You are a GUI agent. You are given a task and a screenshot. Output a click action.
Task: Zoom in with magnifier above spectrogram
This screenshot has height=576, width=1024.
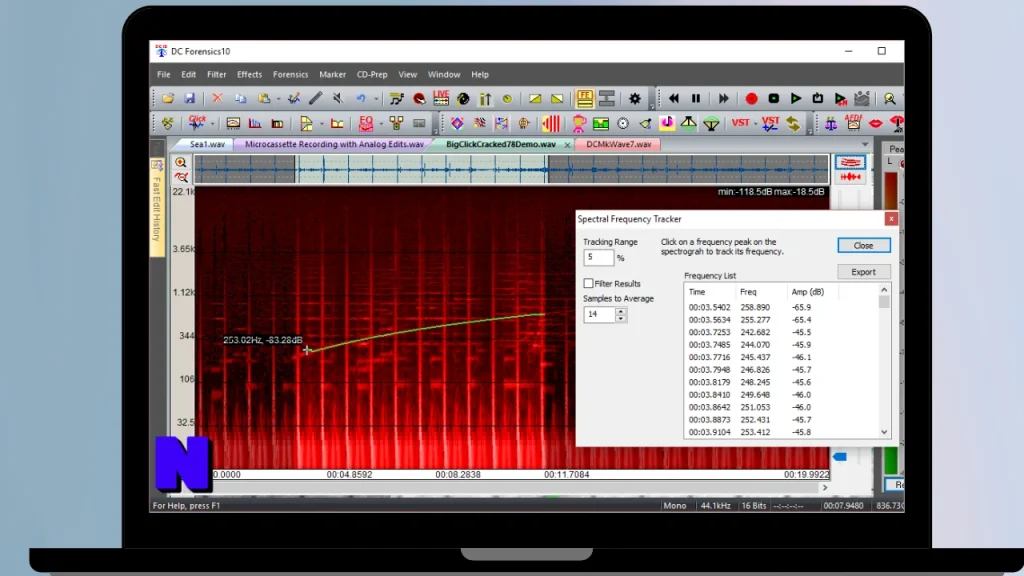tap(181, 163)
